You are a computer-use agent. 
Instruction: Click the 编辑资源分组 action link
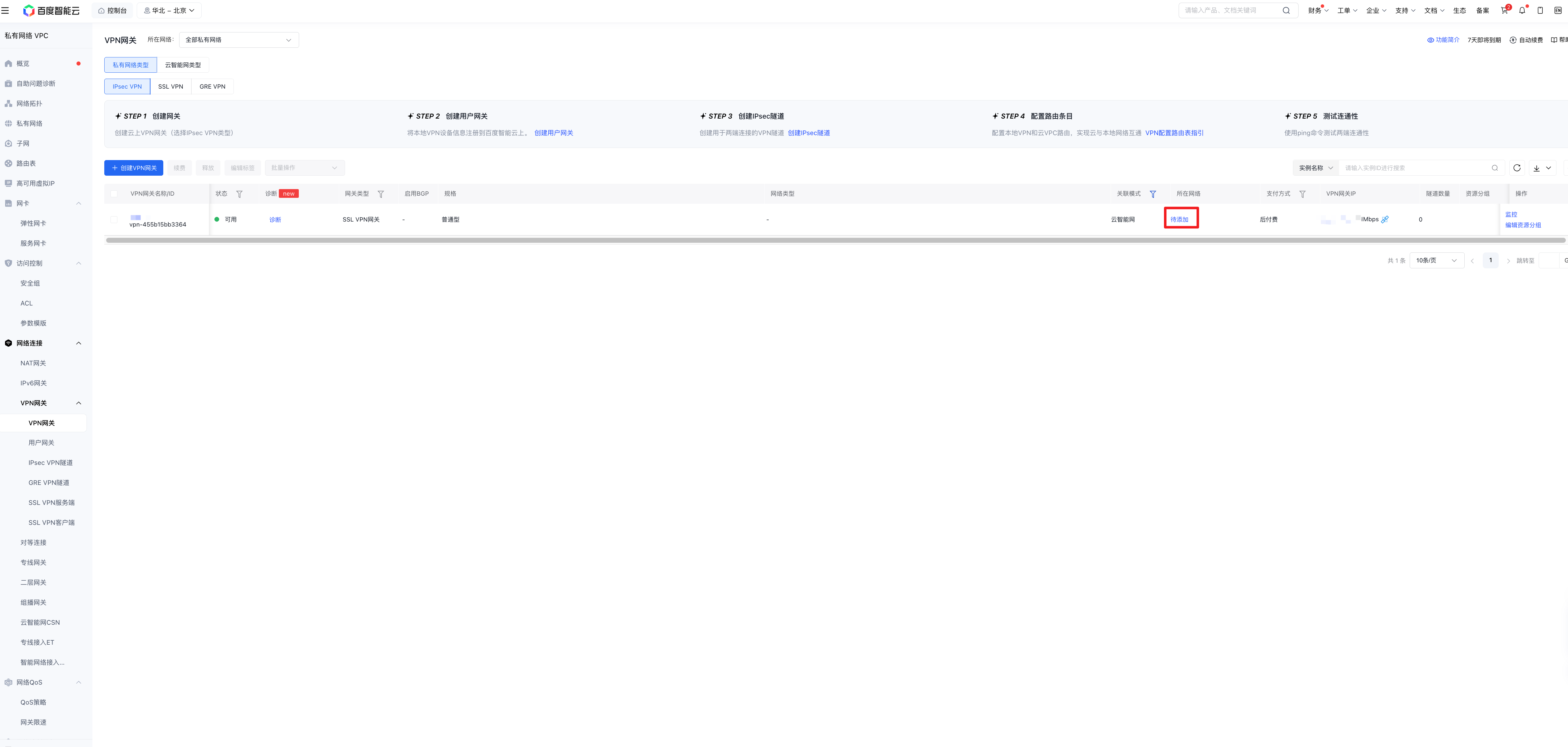pyautogui.click(x=1523, y=225)
